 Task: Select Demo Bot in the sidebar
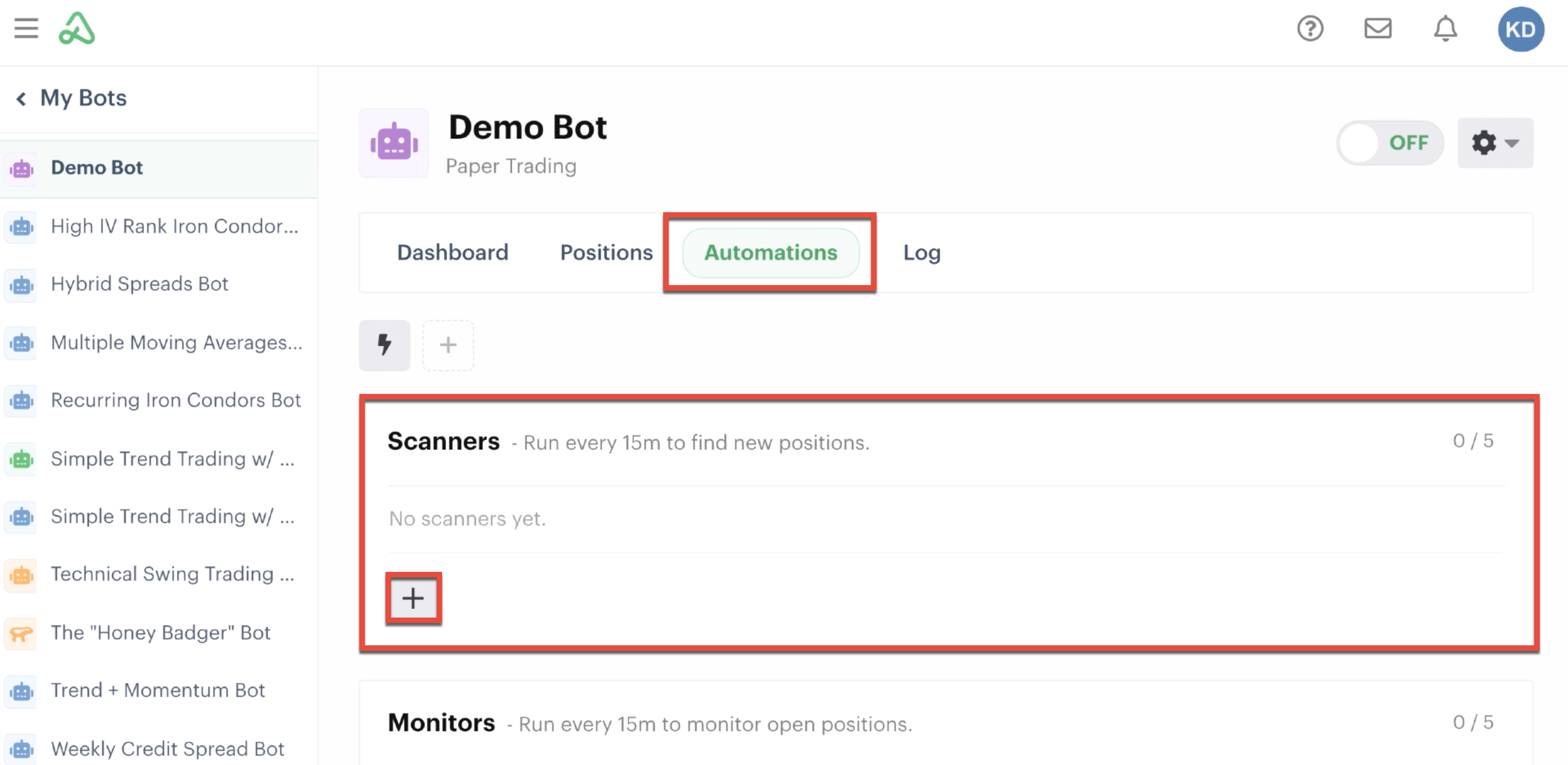point(159,169)
